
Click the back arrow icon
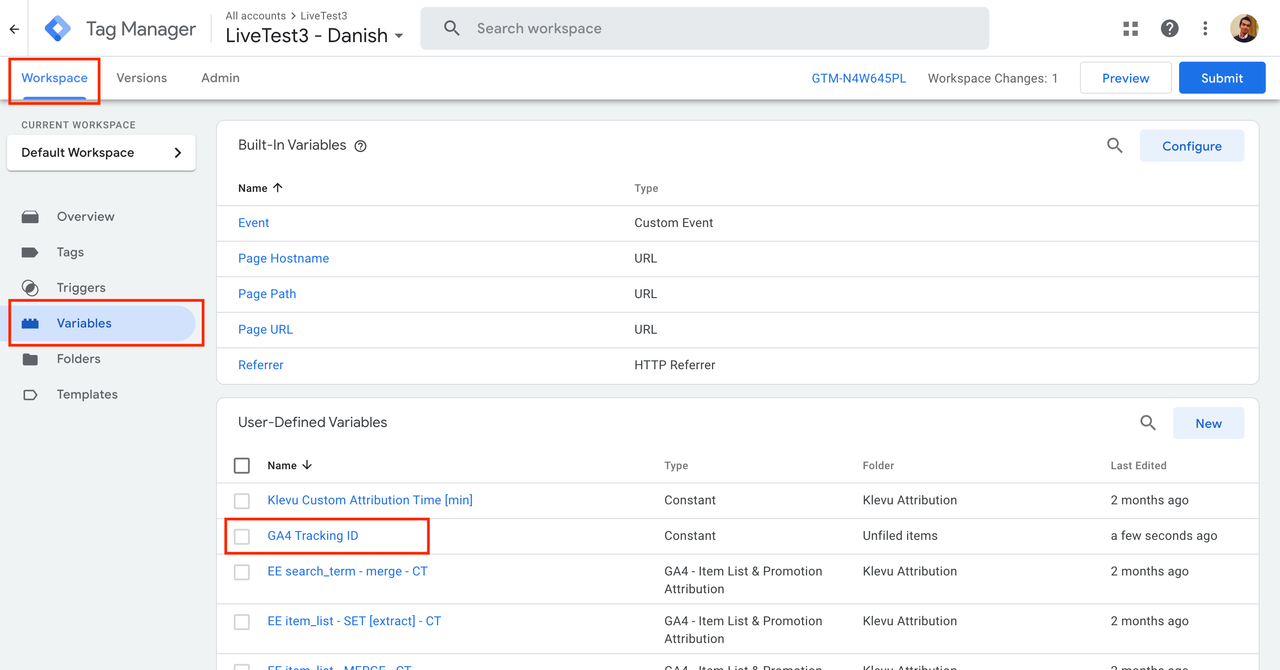pos(14,29)
